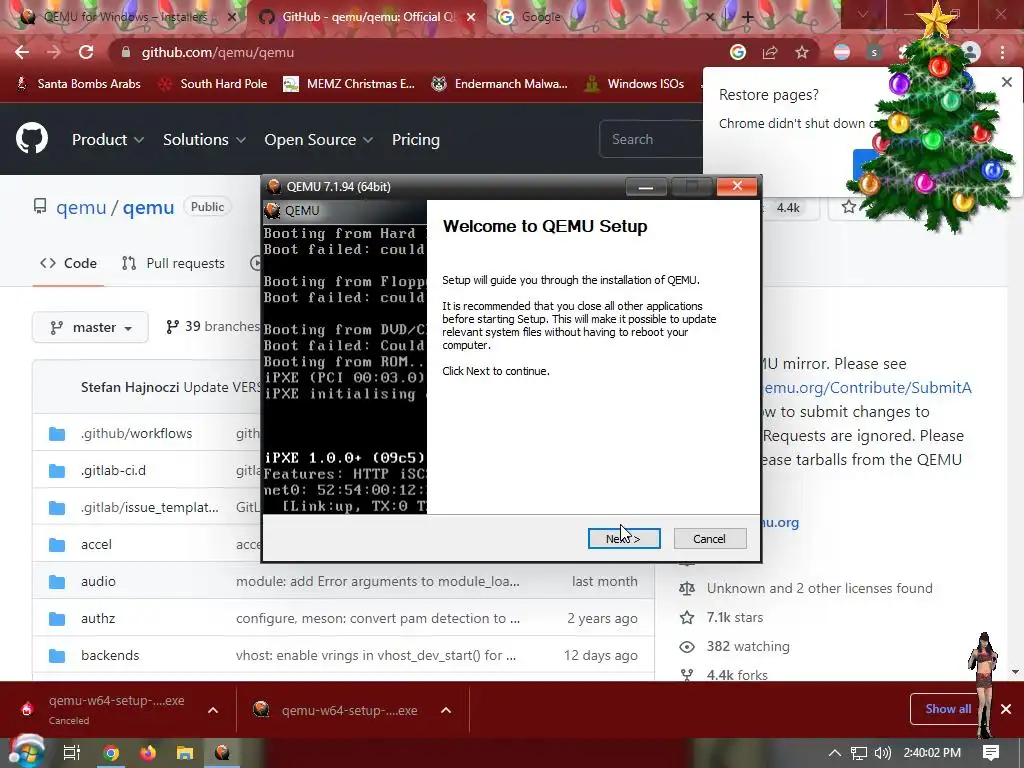The image size is (1024, 768).
Task: Bookmark this page with the star icon
Action: coord(802,52)
